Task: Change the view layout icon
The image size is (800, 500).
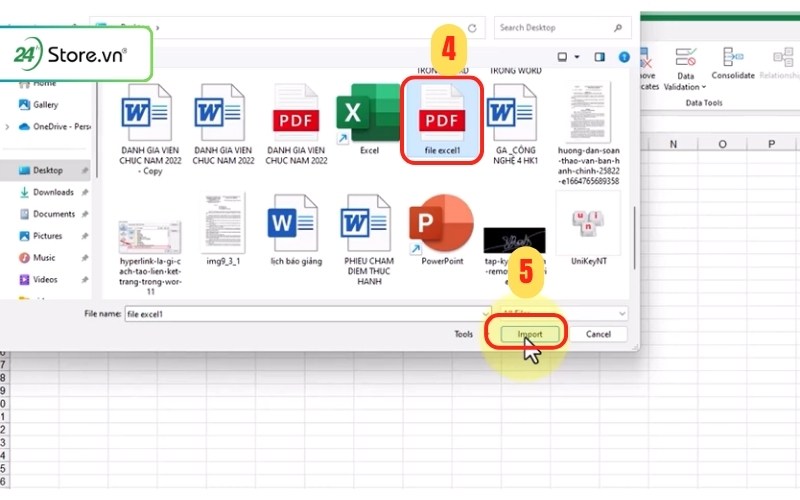Action: [x=562, y=57]
